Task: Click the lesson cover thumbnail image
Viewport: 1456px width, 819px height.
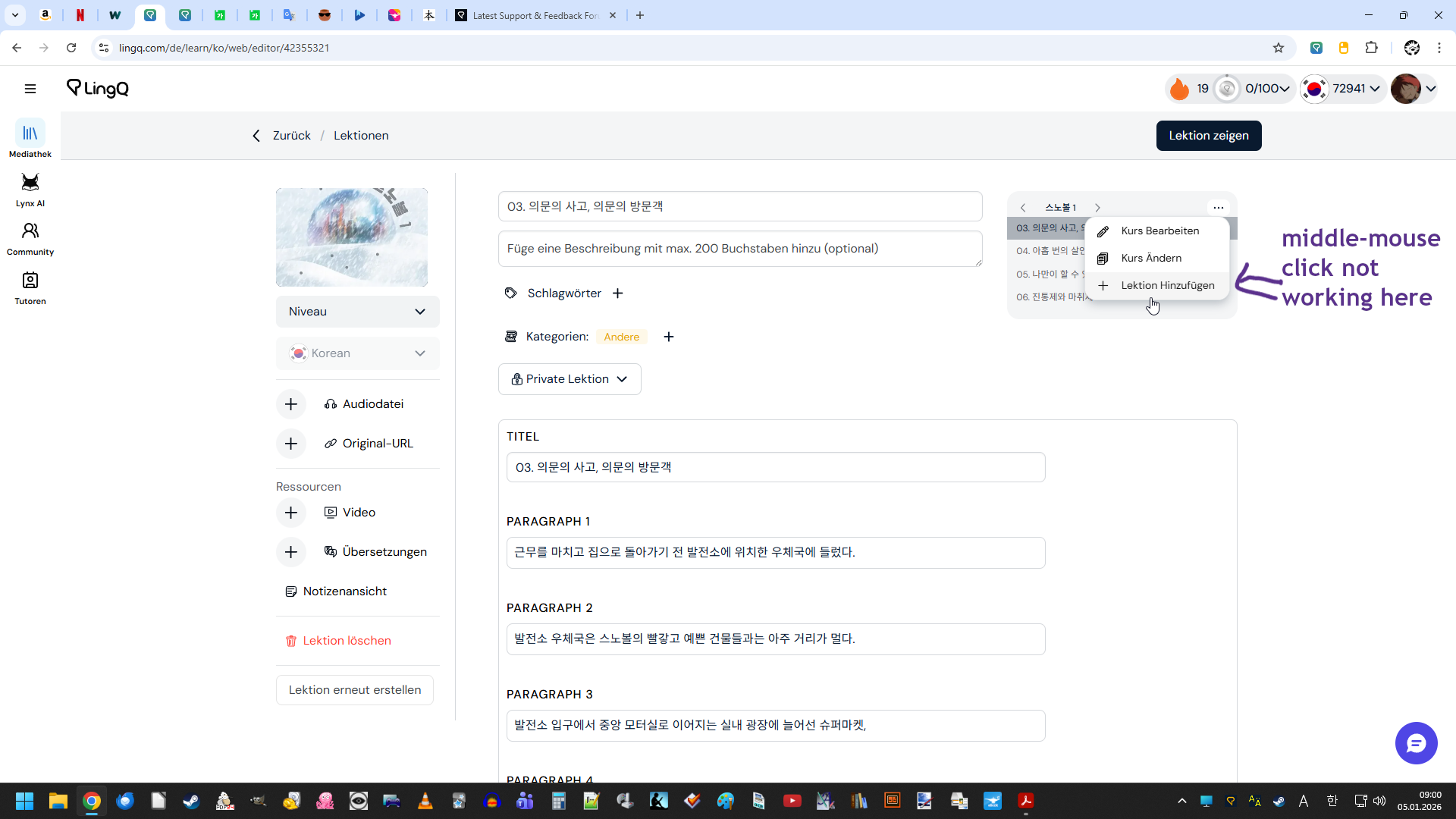Action: pos(352,237)
